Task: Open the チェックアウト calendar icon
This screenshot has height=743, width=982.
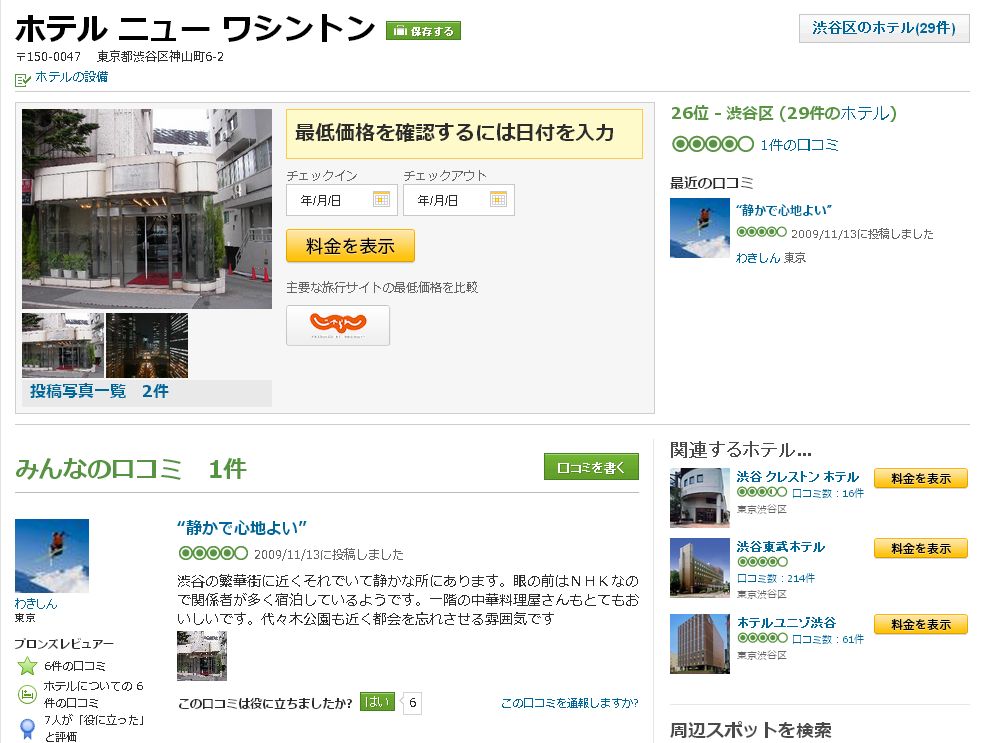Action: pyautogui.click(x=498, y=200)
